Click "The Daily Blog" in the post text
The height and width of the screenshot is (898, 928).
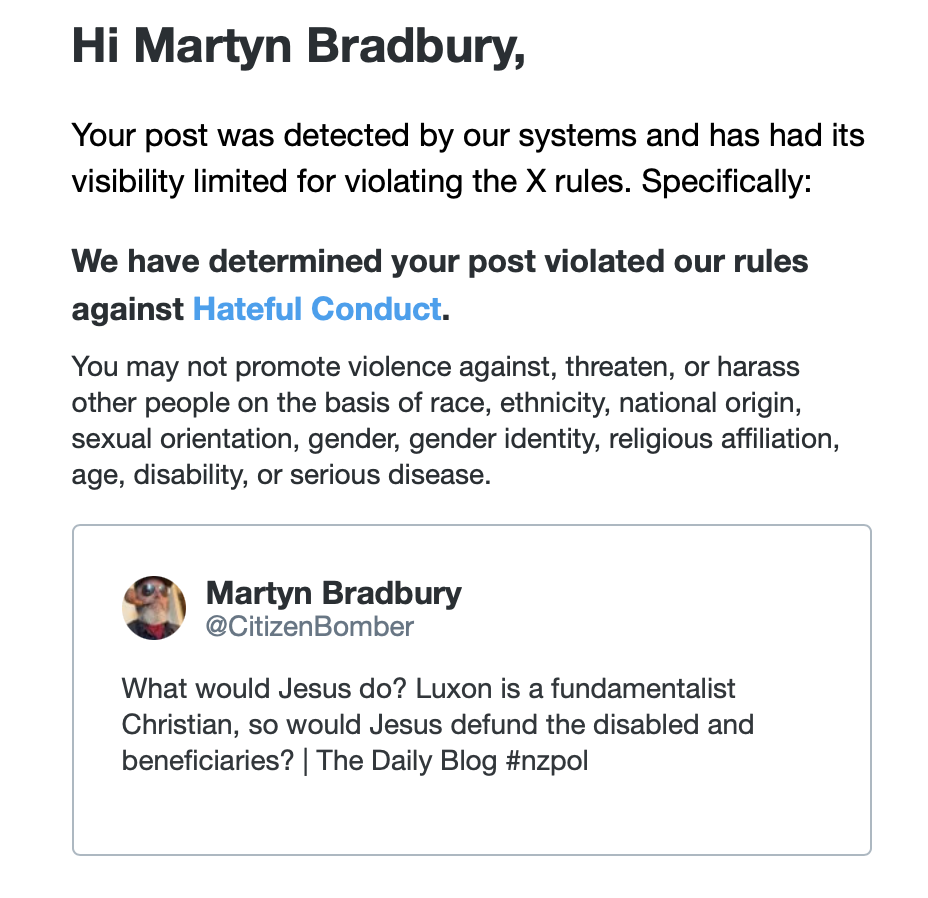point(406,760)
